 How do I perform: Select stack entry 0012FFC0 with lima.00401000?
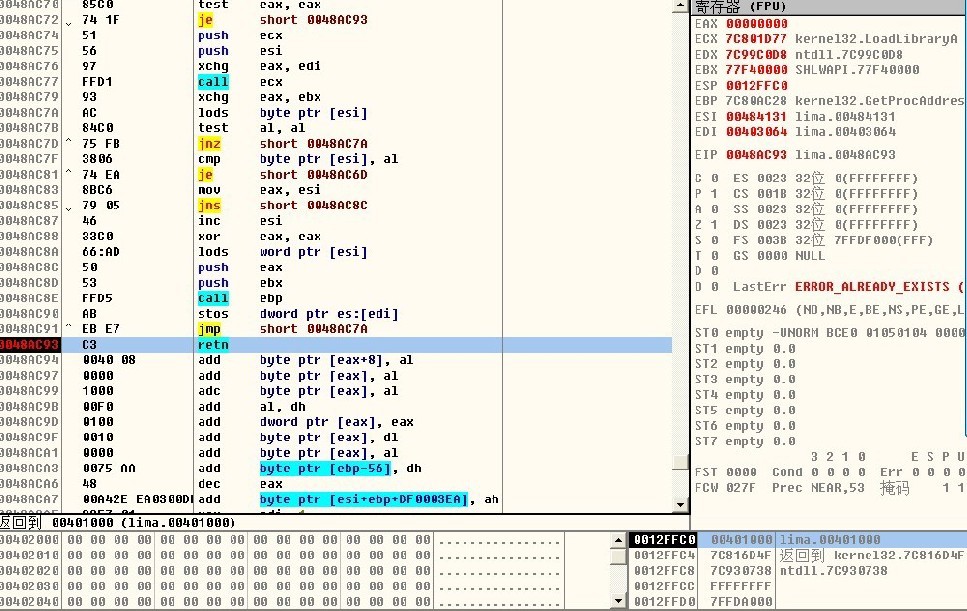pyautogui.click(x=797, y=540)
